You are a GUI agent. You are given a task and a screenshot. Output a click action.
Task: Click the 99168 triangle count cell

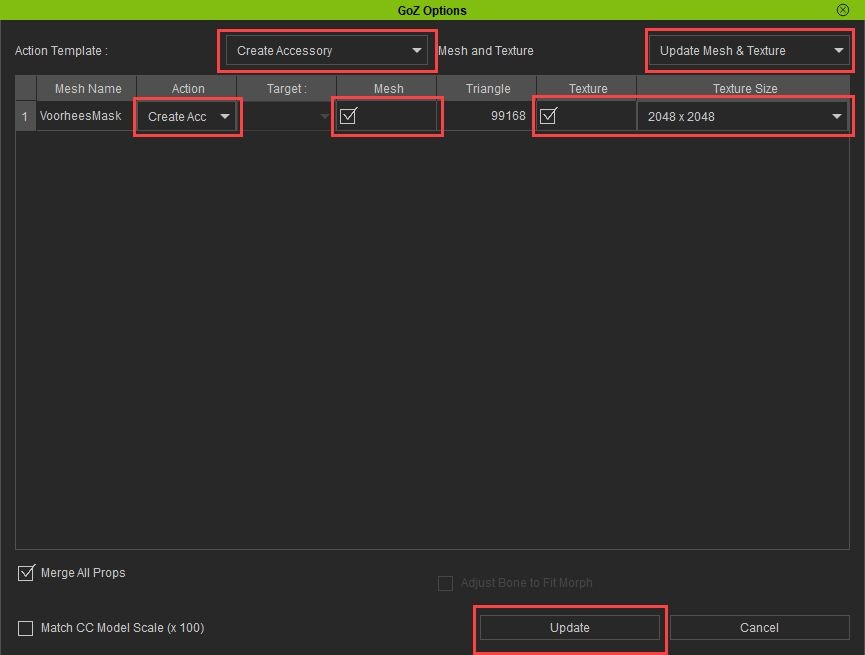[x=488, y=116]
